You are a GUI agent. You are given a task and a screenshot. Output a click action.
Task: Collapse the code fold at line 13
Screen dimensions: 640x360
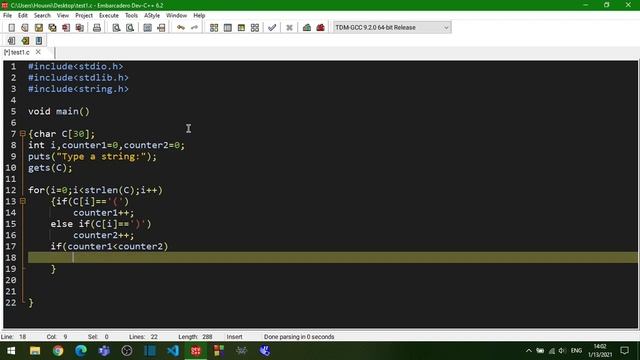[23, 201]
